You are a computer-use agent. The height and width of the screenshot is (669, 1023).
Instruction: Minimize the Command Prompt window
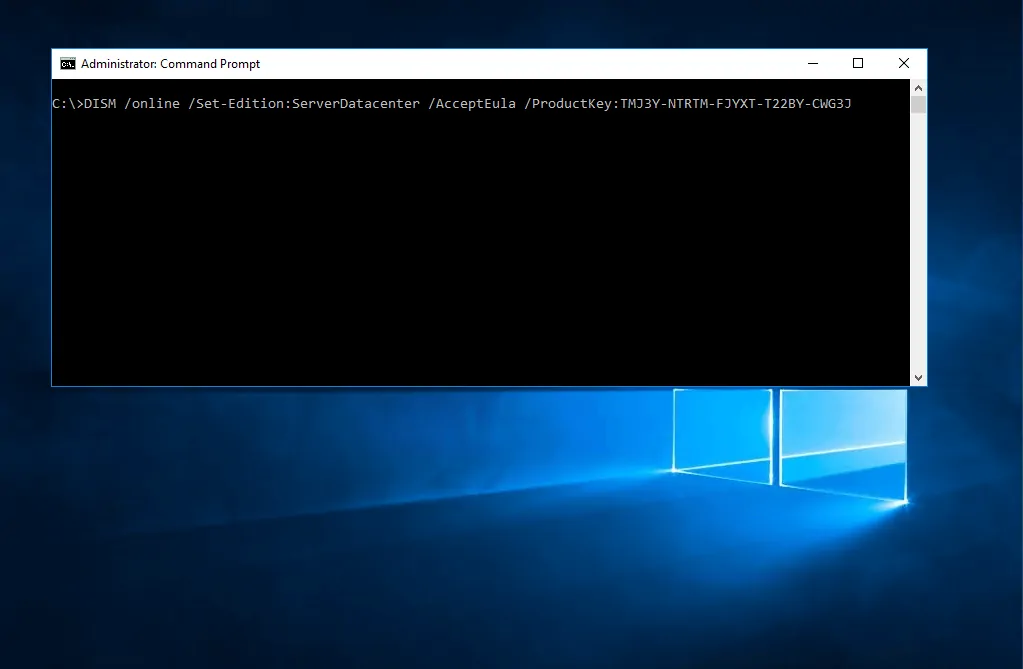(x=812, y=63)
